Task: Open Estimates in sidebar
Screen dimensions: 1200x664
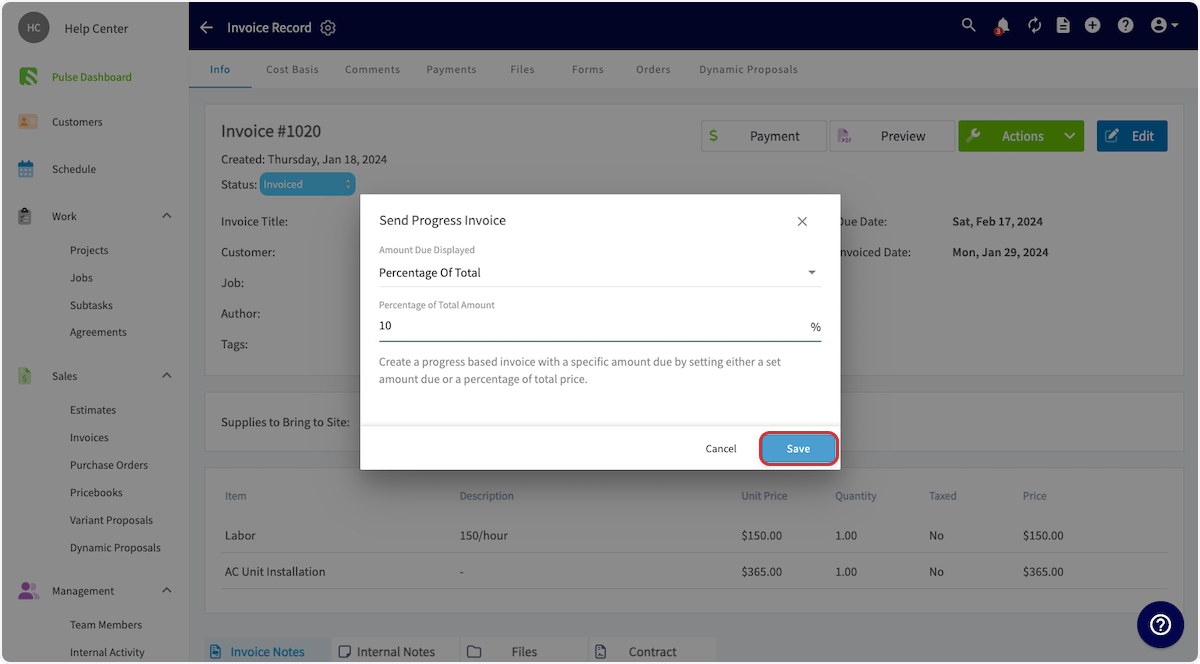Action: pyautogui.click(x=93, y=410)
